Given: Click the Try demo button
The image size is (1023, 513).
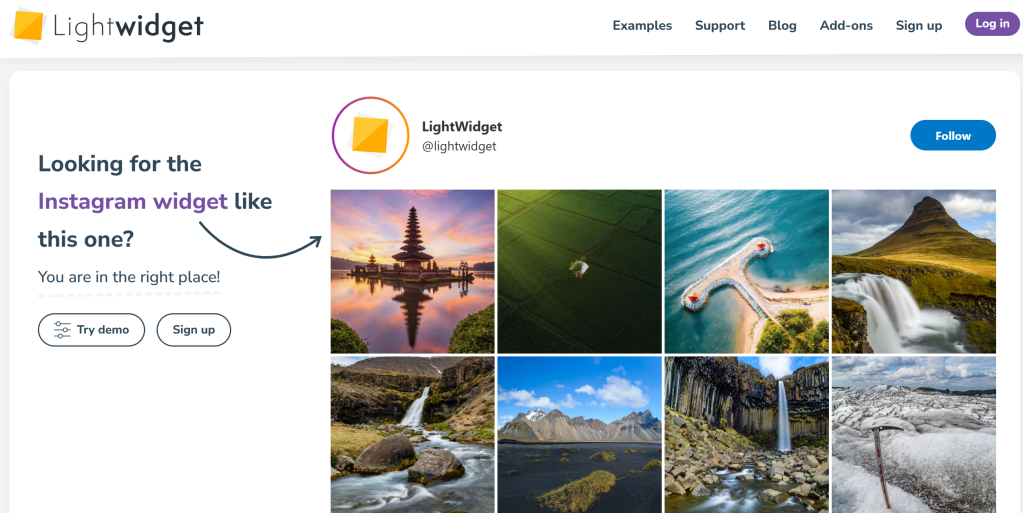Looking at the screenshot, I should tap(91, 330).
